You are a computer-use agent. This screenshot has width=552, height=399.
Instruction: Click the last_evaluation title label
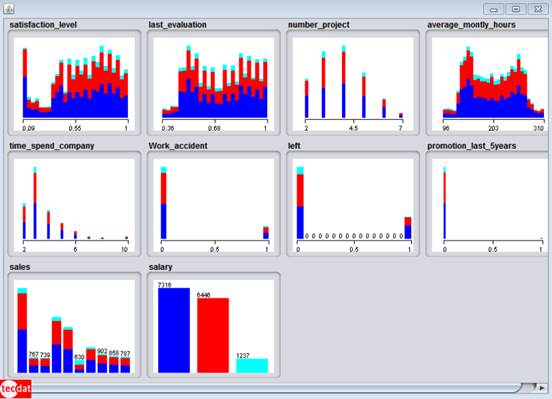[177, 25]
